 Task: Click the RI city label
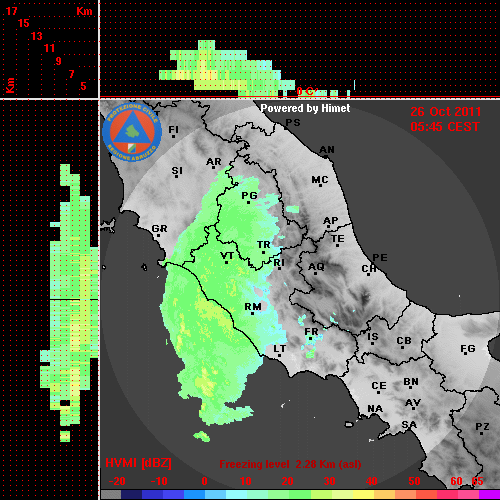(279, 263)
